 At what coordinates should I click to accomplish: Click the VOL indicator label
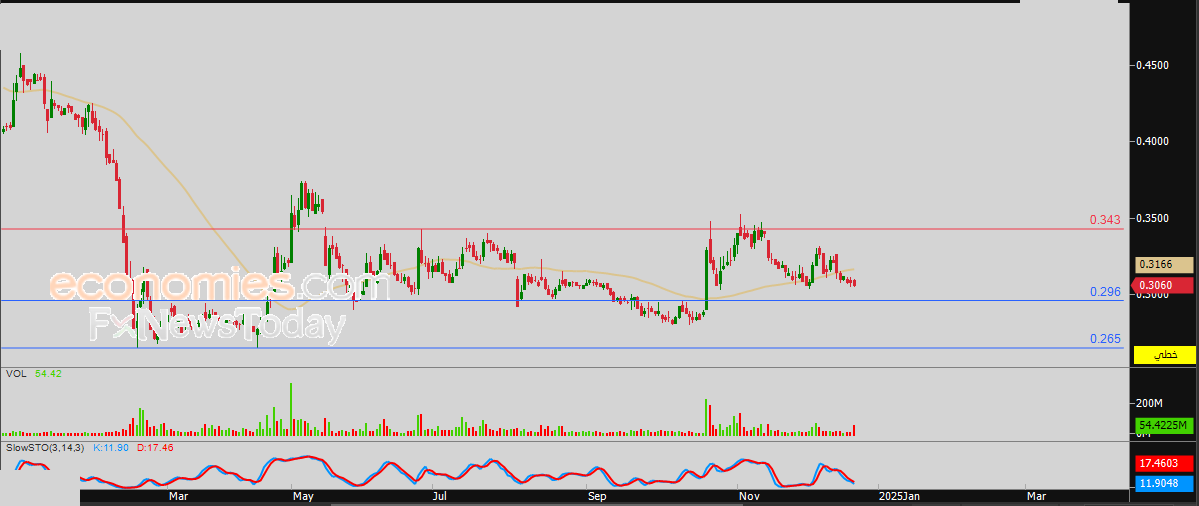15,374
